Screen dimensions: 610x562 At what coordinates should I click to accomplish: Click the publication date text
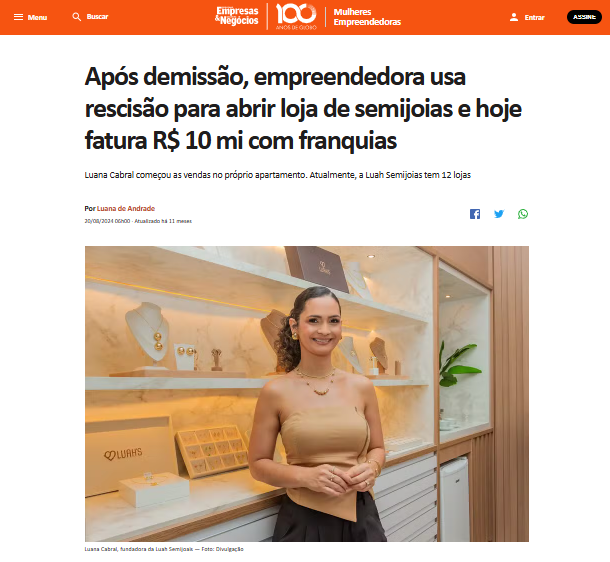pyautogui.click(x=107, y=221)
